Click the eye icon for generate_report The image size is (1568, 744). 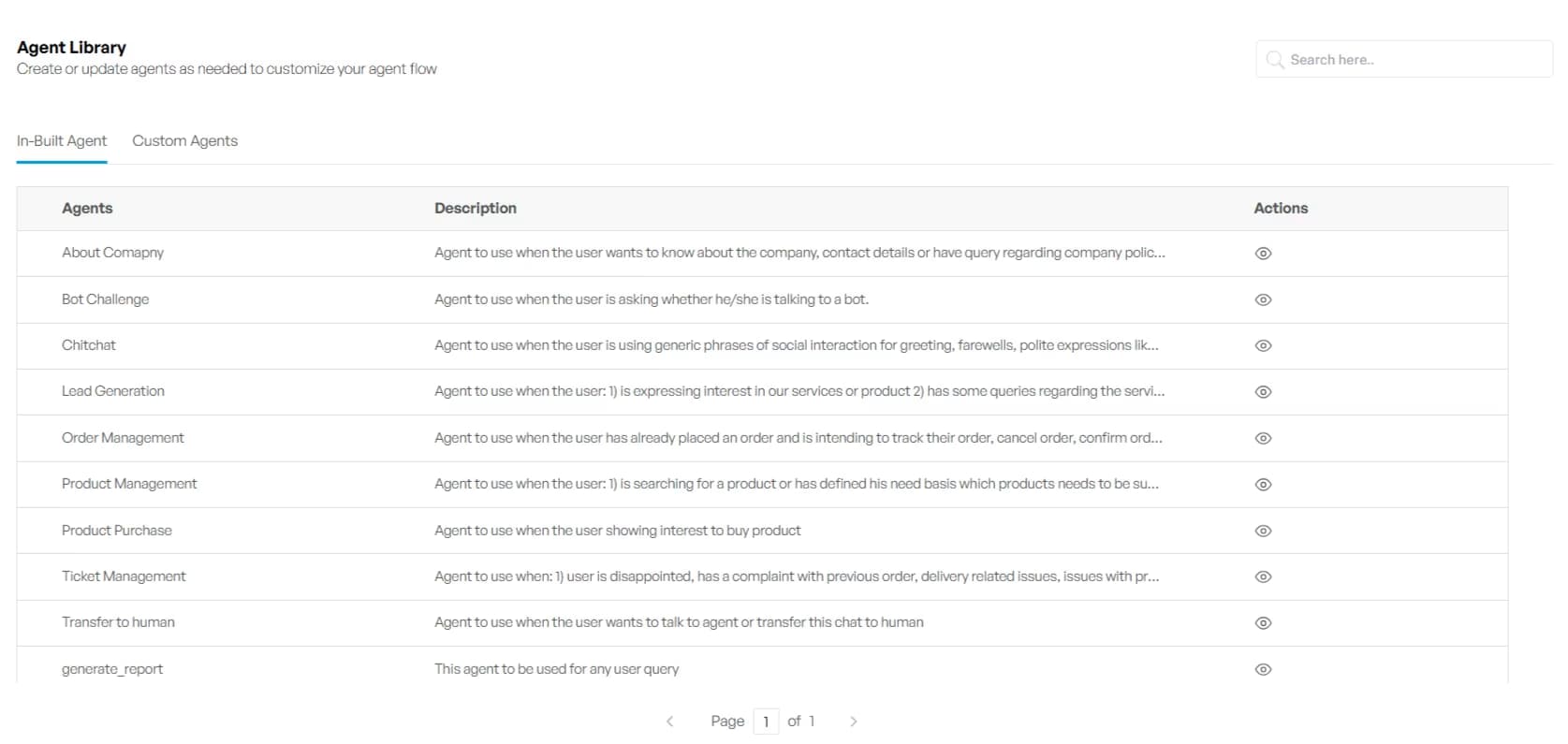(1263, 669)
